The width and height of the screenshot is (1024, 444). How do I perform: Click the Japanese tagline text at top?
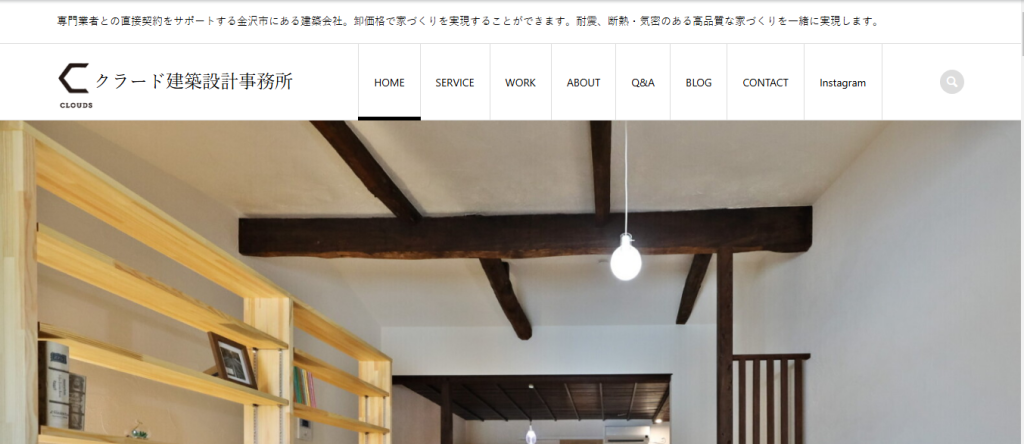coord(468,22)
